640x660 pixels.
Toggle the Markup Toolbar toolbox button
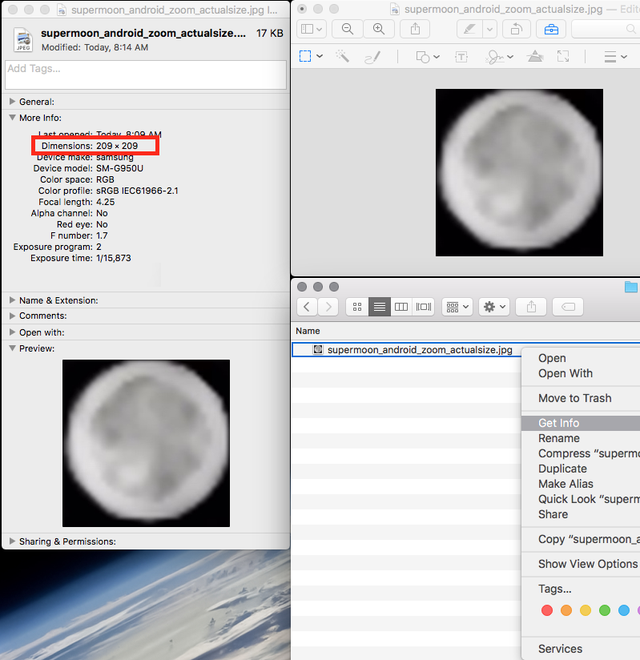coord(551,29)
